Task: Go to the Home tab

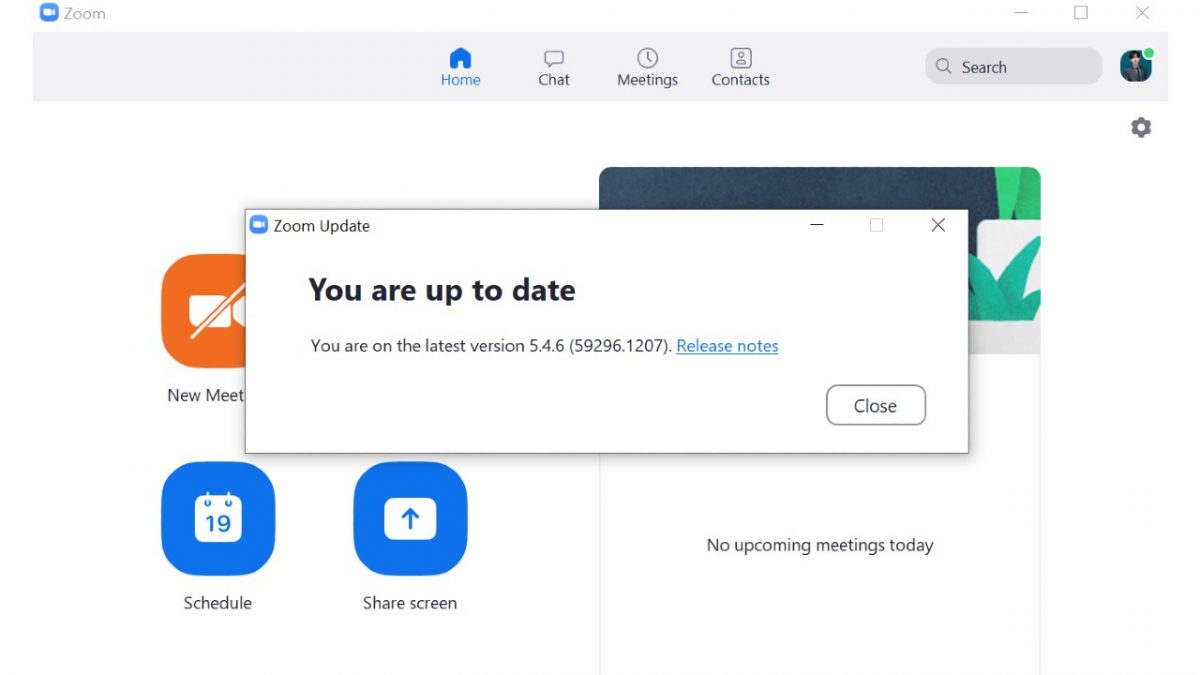Action: pyautogui.click(x=460, y=67)
